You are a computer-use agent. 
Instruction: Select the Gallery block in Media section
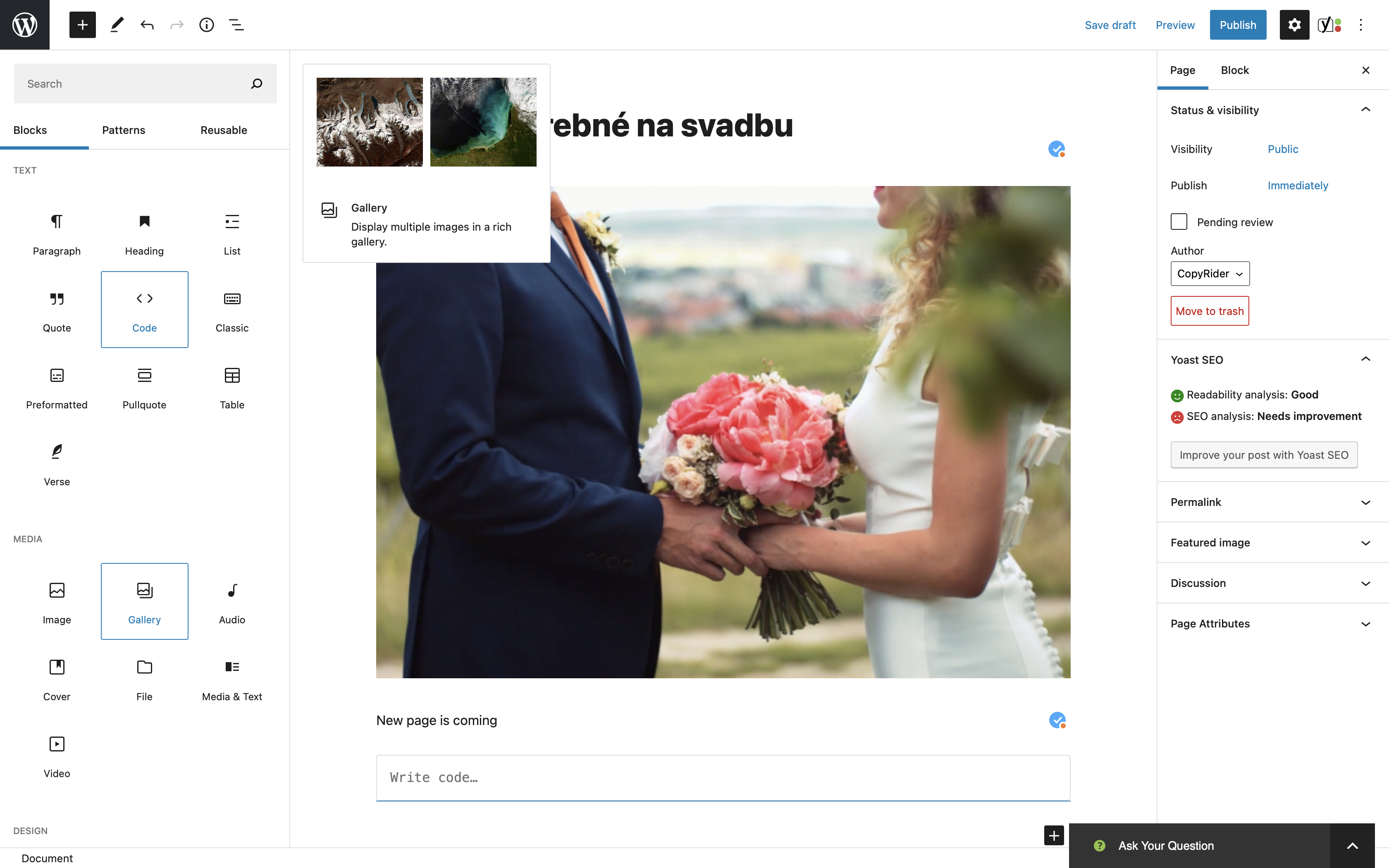coord(144,602)
